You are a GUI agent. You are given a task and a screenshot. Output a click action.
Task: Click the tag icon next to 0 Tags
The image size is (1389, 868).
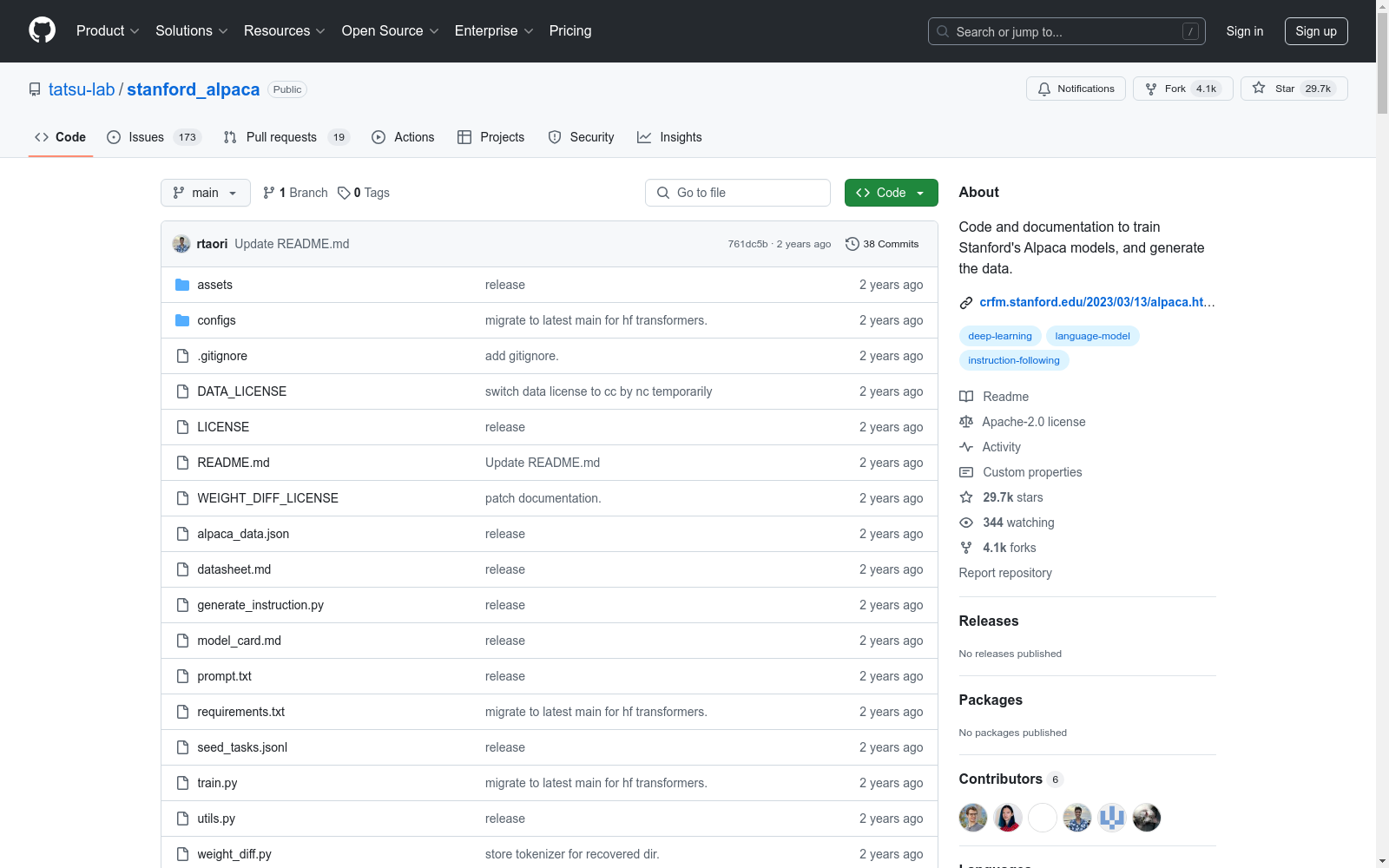(x=344, y=193)
